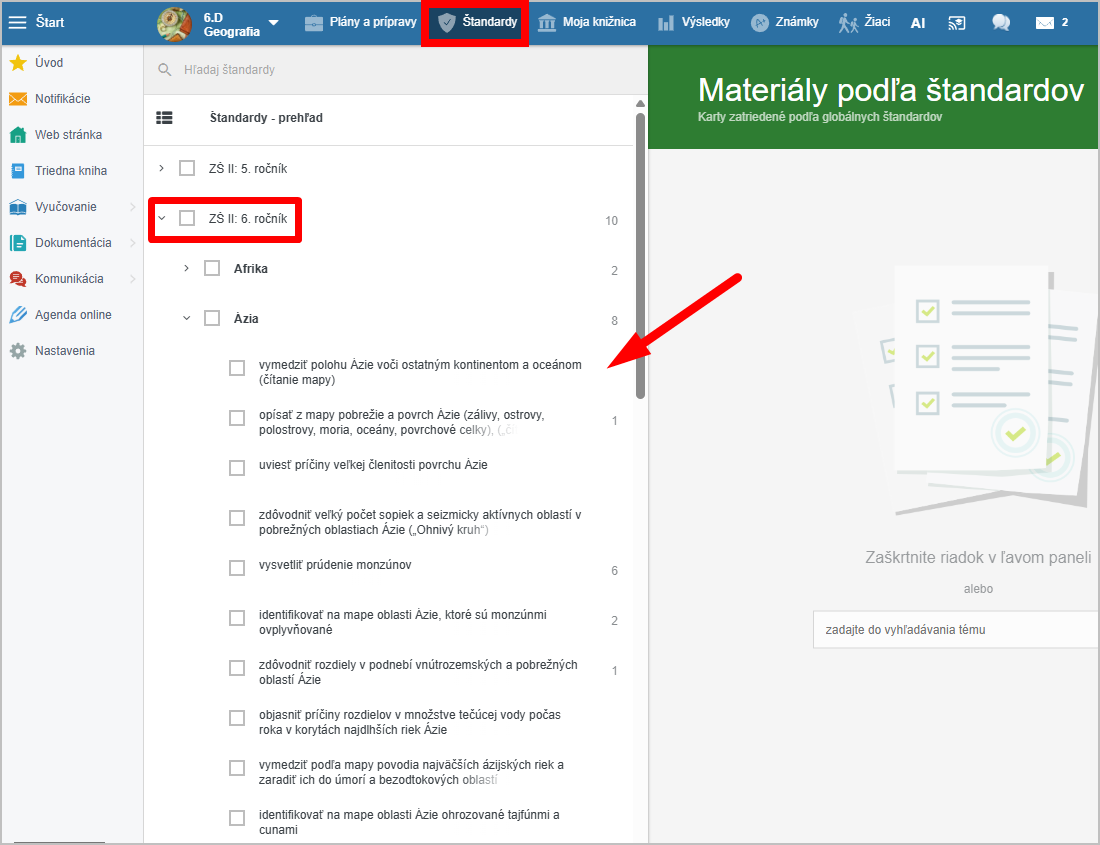Go to Notifikácie in the sidebar
This screenshot has width=1100, height=845.
click(62, 99)
